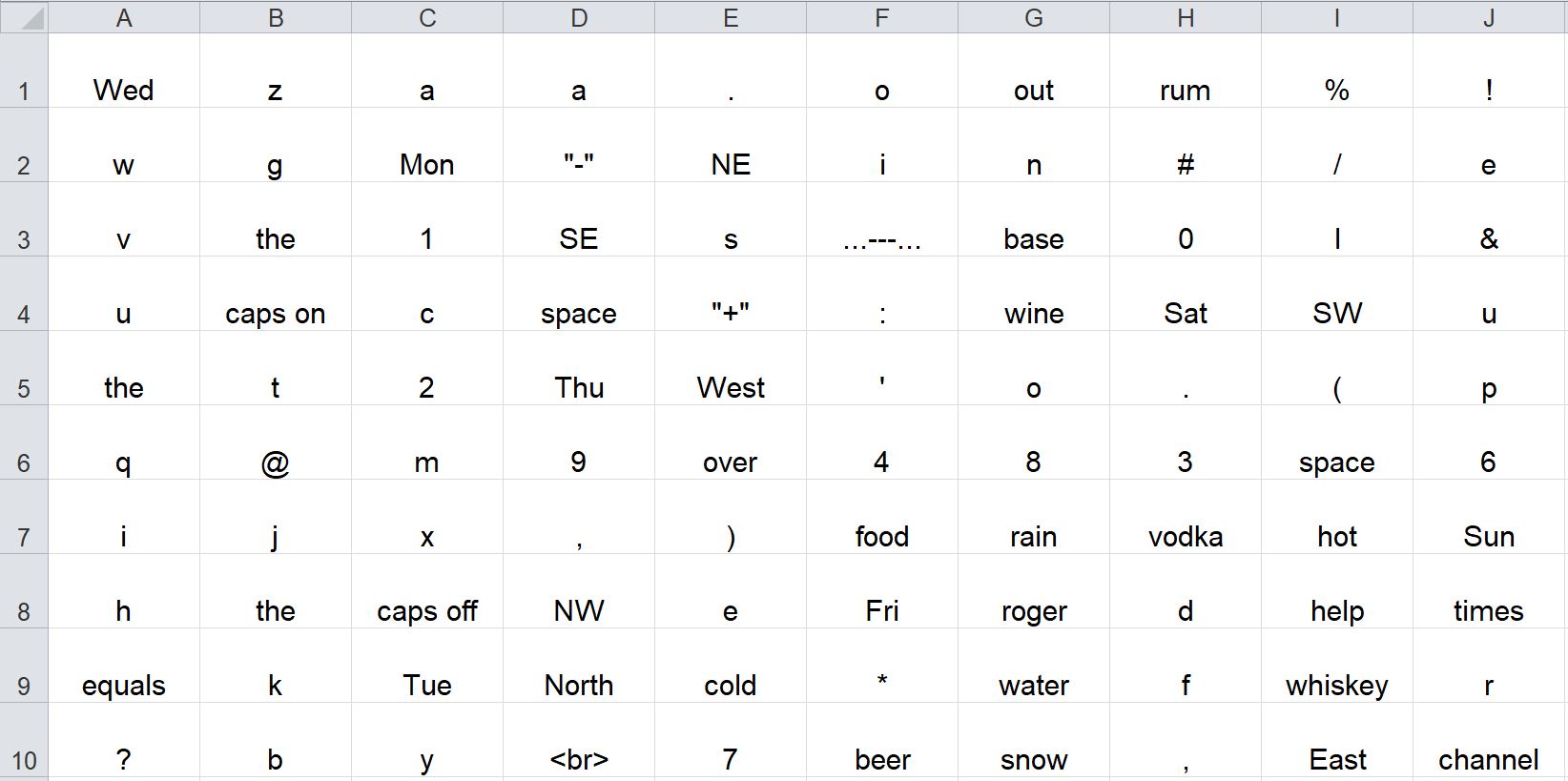Click cell containing "caps on"
Image resolution: width=1568 pixels, height=781 pixels.
click(x=276, y=294)
